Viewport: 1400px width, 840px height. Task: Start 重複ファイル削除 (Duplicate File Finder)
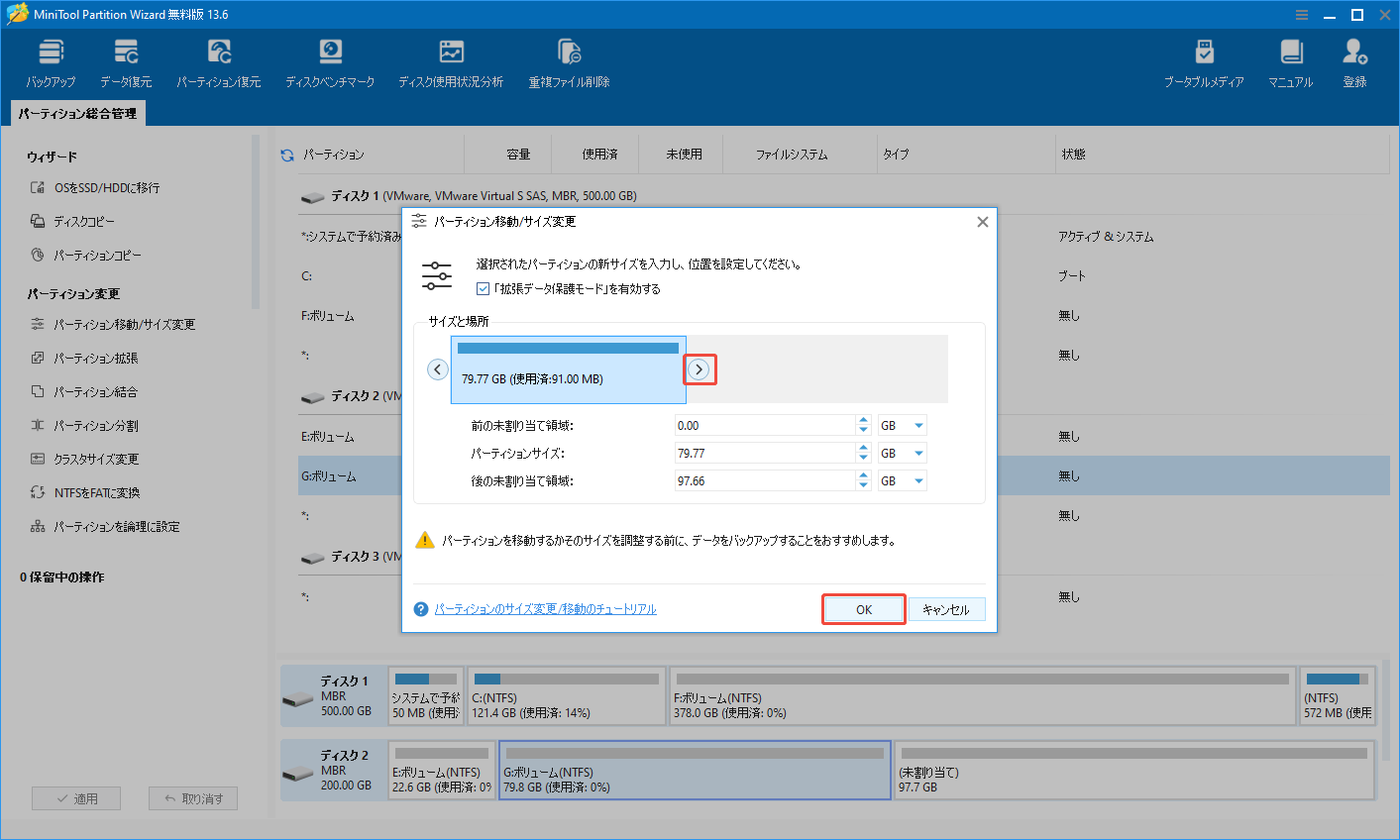click(569, 59)
